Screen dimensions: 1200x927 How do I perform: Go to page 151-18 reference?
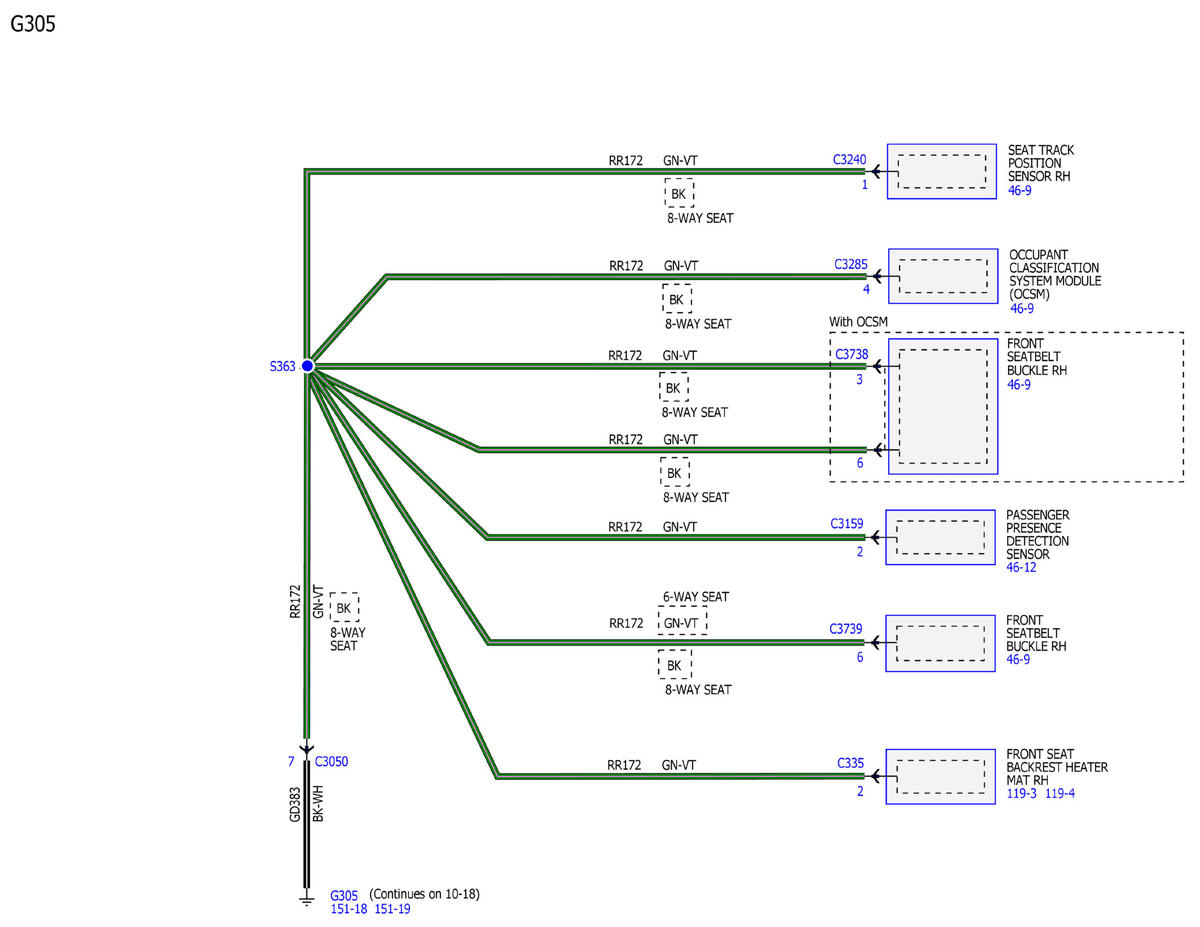tap(349, 909)
